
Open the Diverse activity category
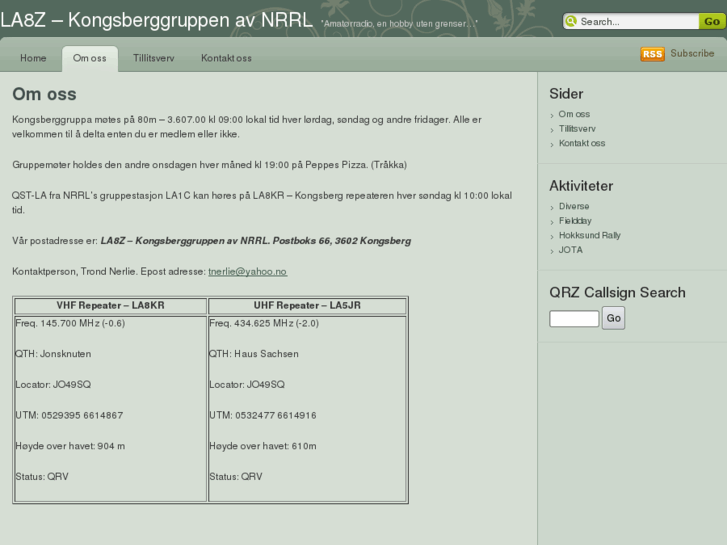(574, 206)
